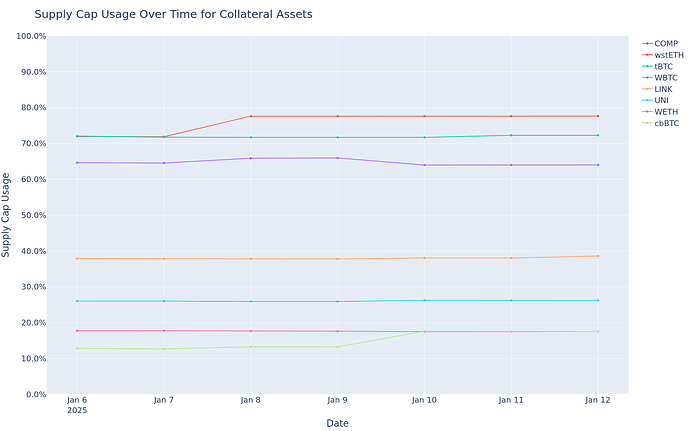Toggle COMP trace in the legend
The width and height of the screenshot is (690, 431).
[665, 43]
